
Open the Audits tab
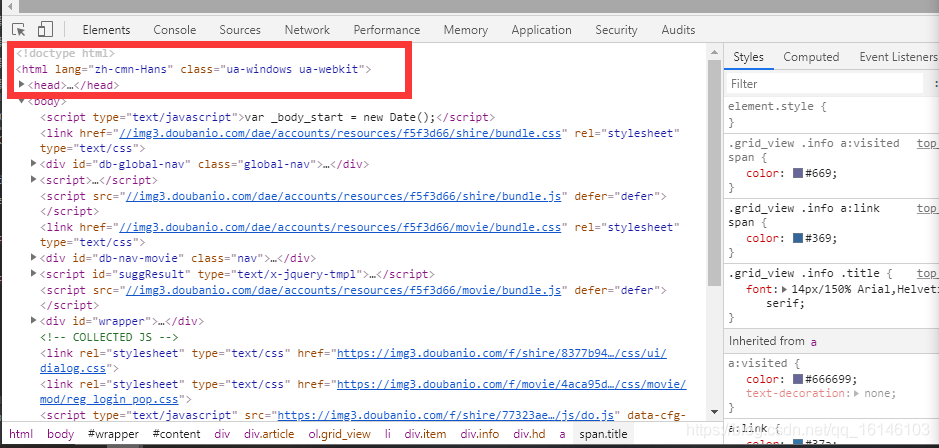[678, 30]
